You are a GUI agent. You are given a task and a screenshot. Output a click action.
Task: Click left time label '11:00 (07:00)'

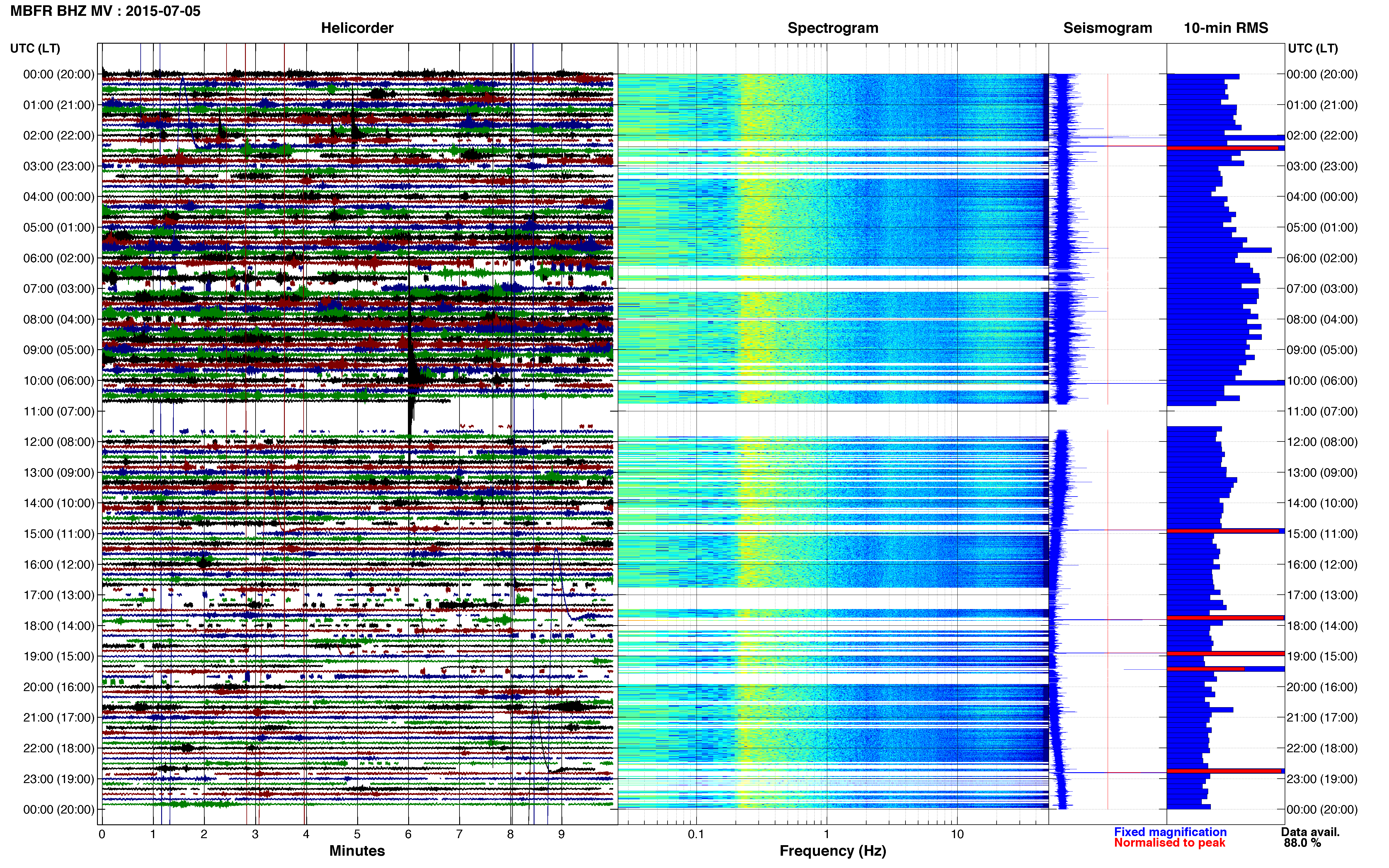tap(59, 412)
